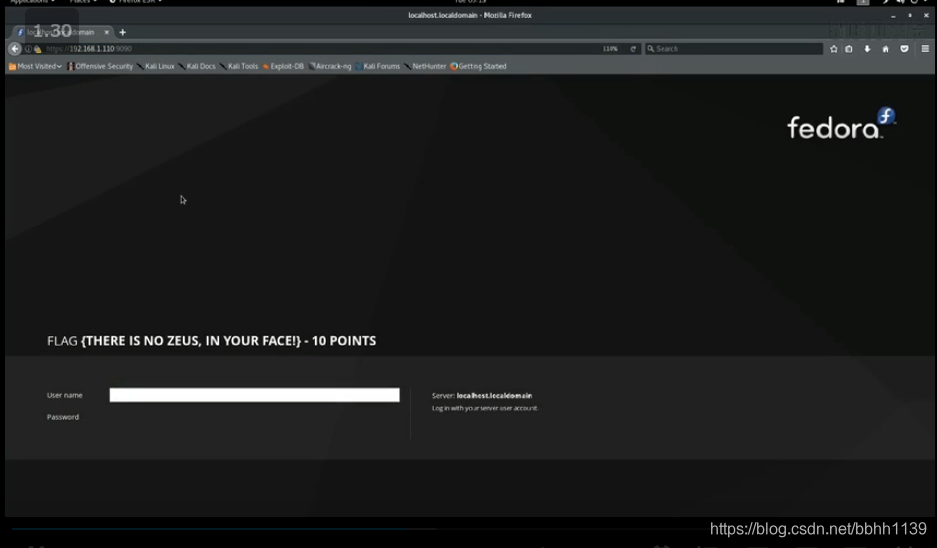Go to the Firefox home page icon
Screen dimensions: 937x548
(x=886, y=49)
